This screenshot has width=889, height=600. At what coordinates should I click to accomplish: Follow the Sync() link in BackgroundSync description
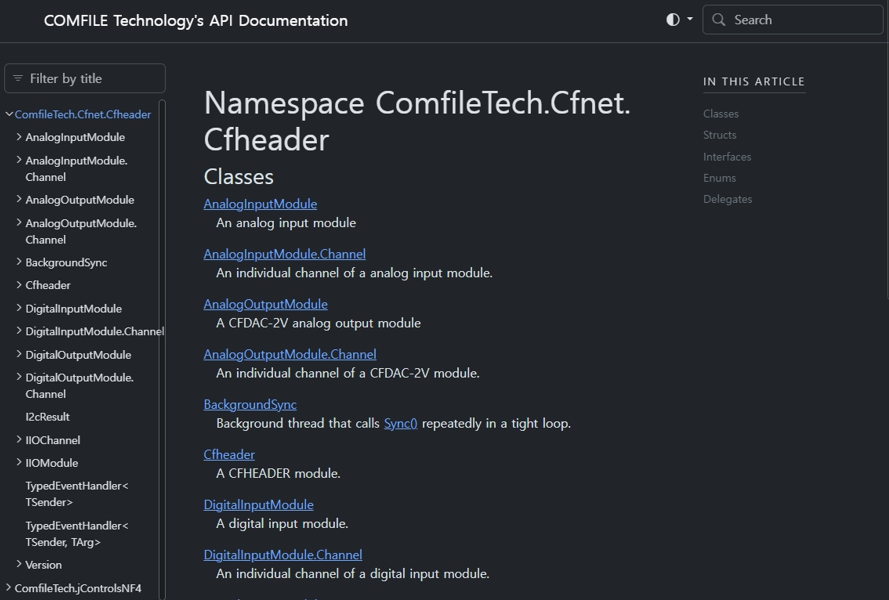pos(400,424)
